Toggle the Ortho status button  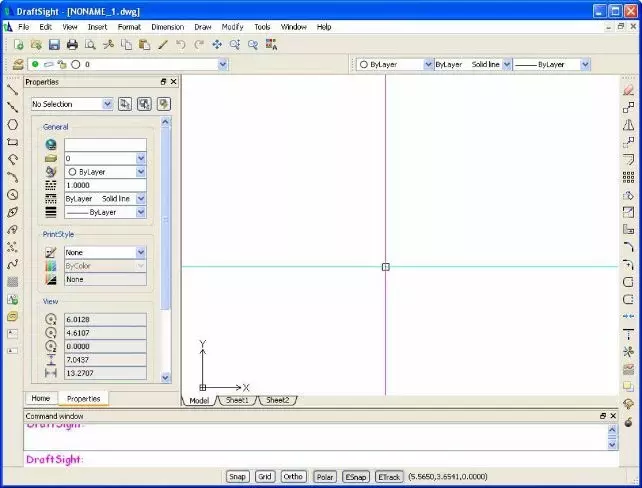[293, 477]
